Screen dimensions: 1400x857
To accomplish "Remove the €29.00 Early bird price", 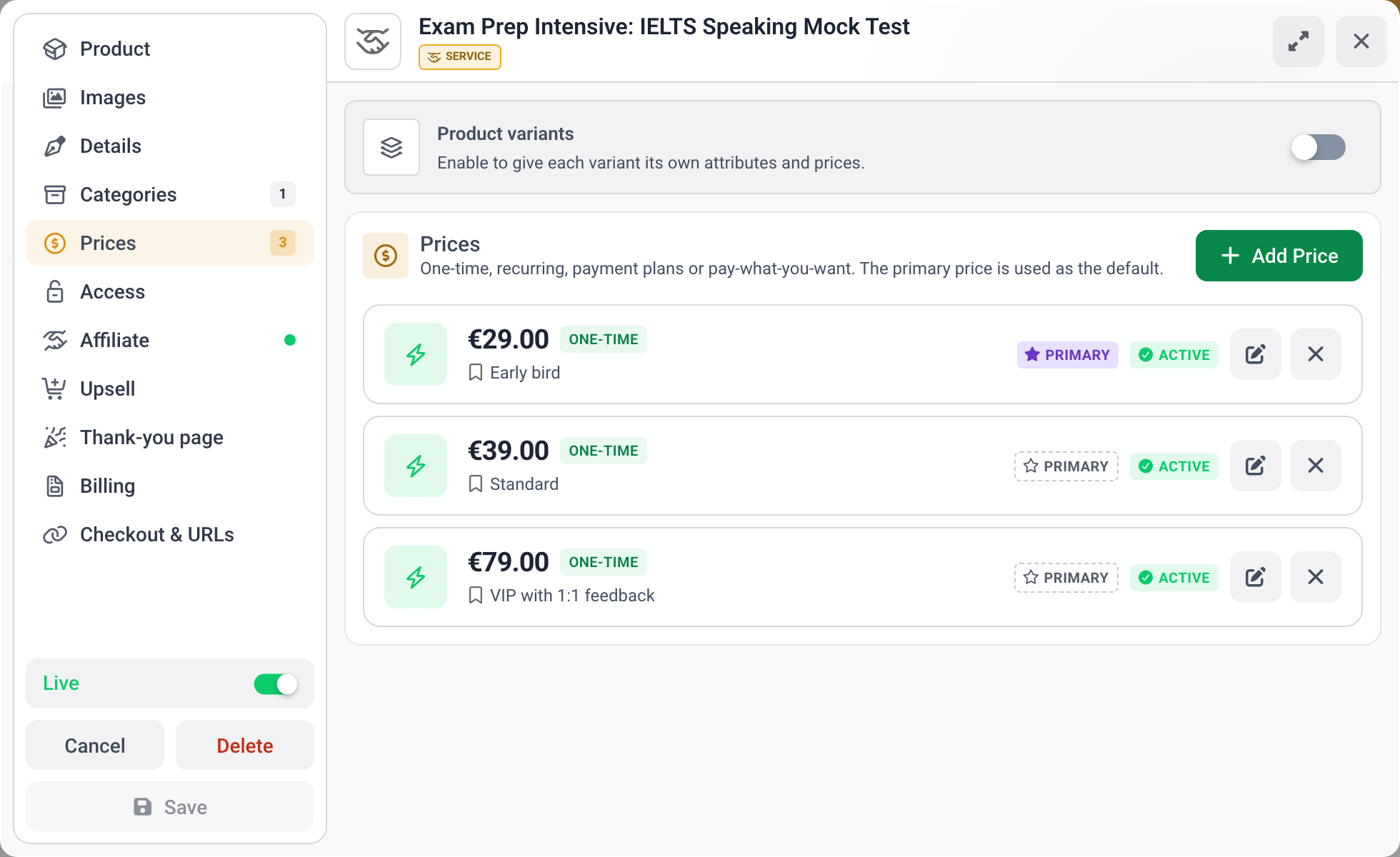I will pos(1315,354).
